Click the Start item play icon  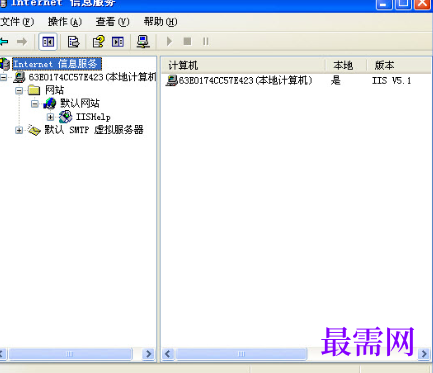[x=169, y=41]
